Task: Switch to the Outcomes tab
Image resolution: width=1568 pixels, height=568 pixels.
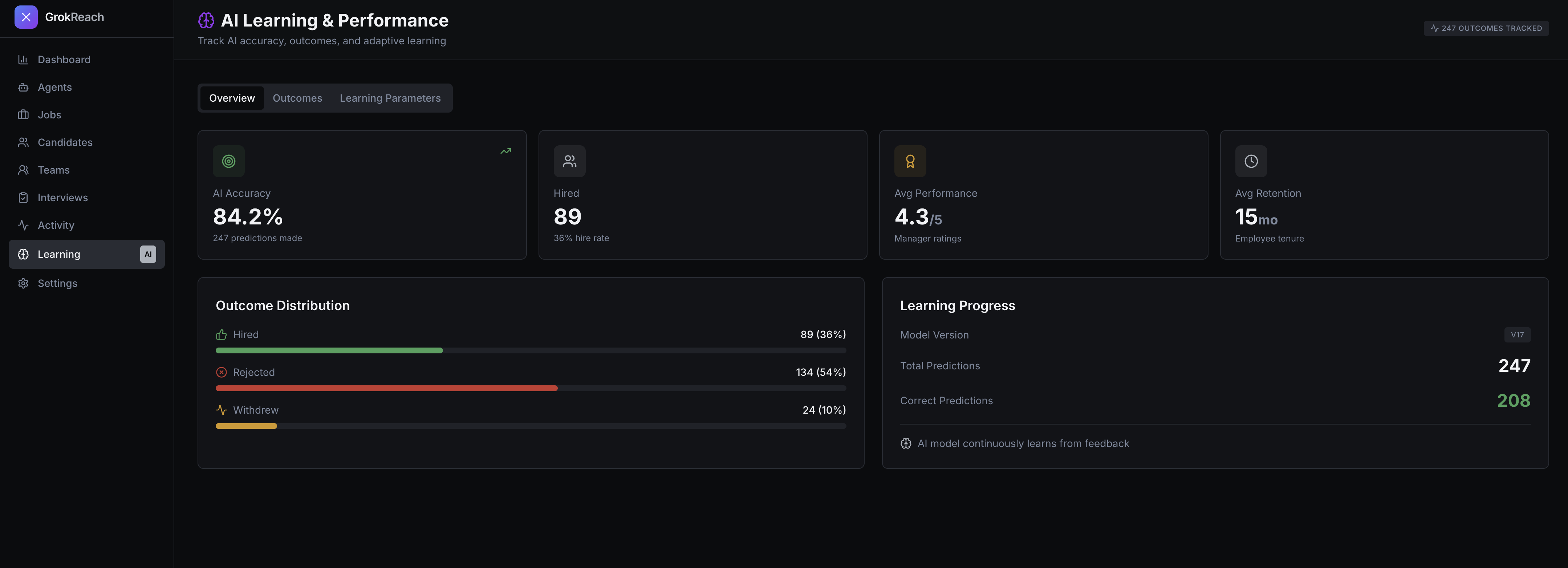Action: tap(297, 98)
